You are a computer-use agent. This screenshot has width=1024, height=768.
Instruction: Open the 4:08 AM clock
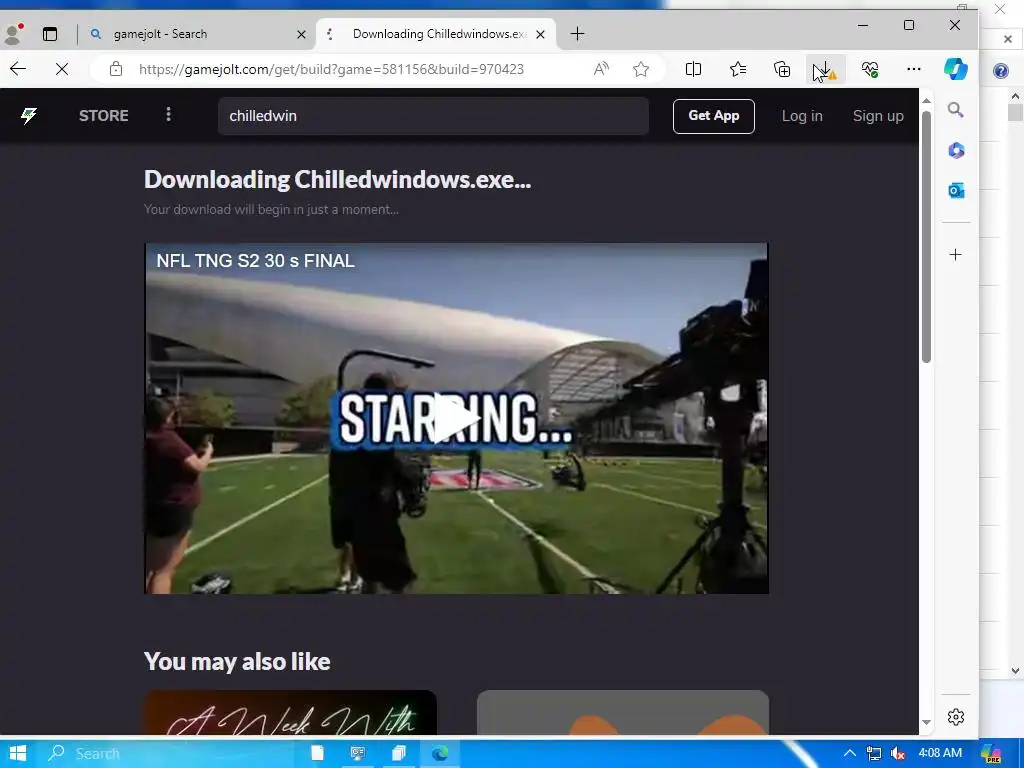[940, 753]
